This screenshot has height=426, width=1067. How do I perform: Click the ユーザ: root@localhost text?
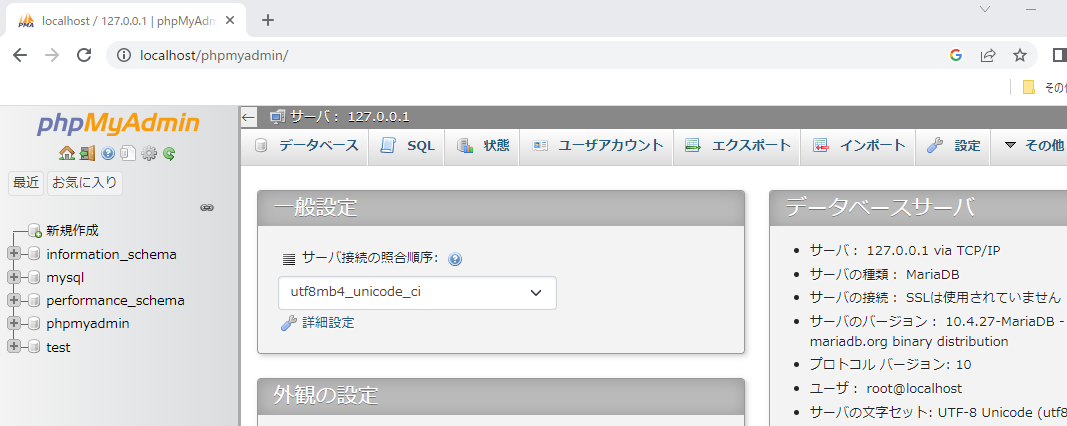(x=886, y=389)
